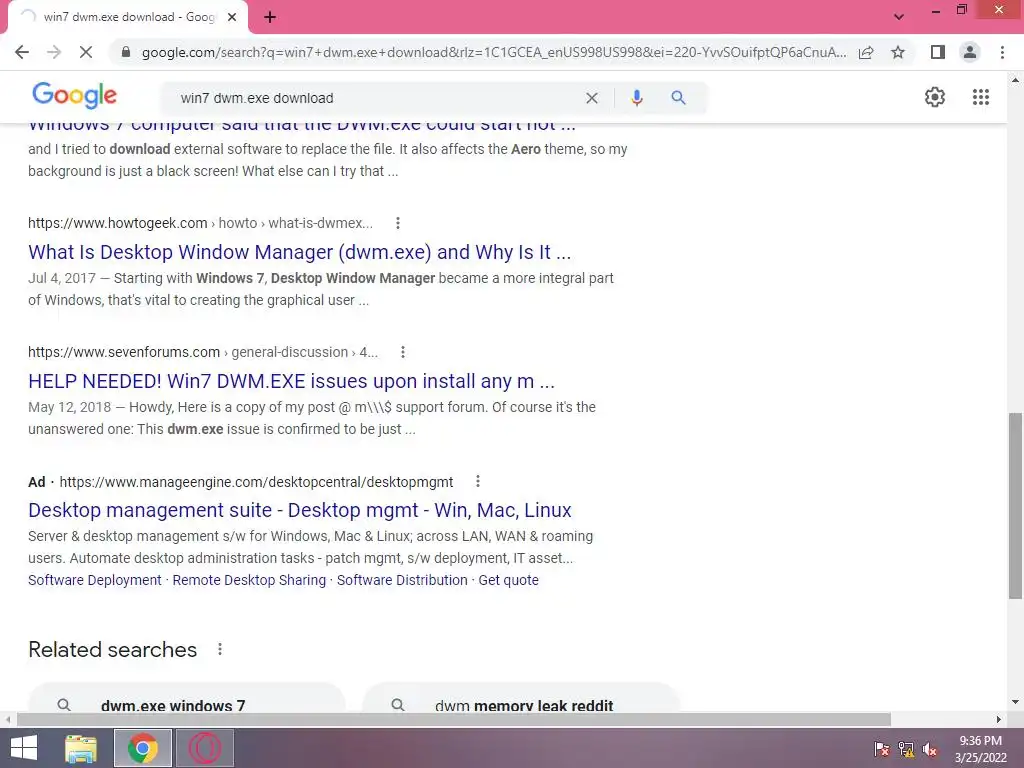1024x768 pixels.
Task: Share this page via share icon
Action: pyautogui.click(x=866, y=52)
